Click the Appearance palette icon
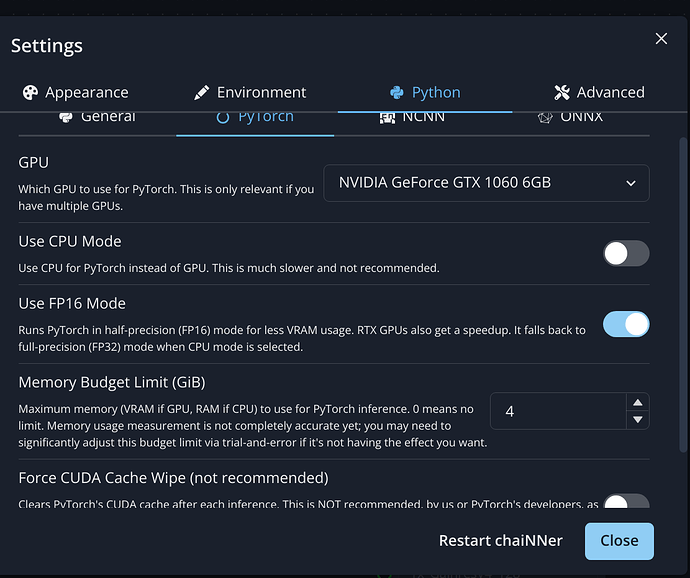The image size is (690, 578). pyautogui.click(x=30, y=92)
